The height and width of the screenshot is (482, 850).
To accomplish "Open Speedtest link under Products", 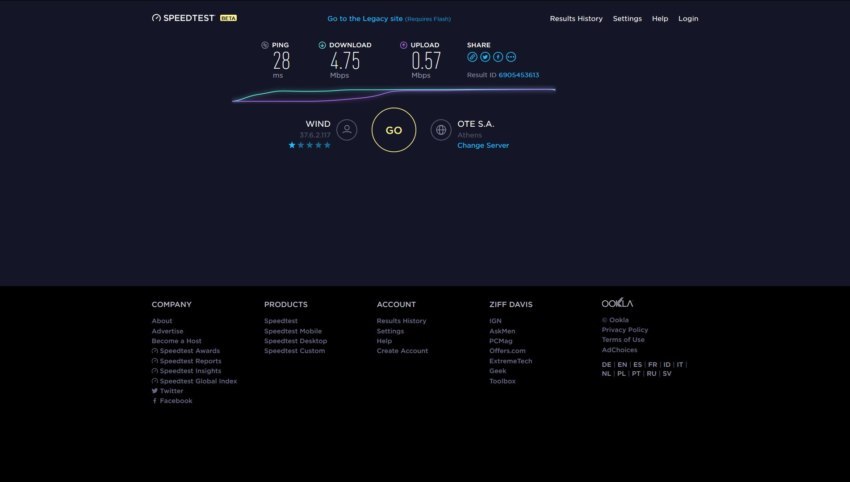I will point(281,321).
